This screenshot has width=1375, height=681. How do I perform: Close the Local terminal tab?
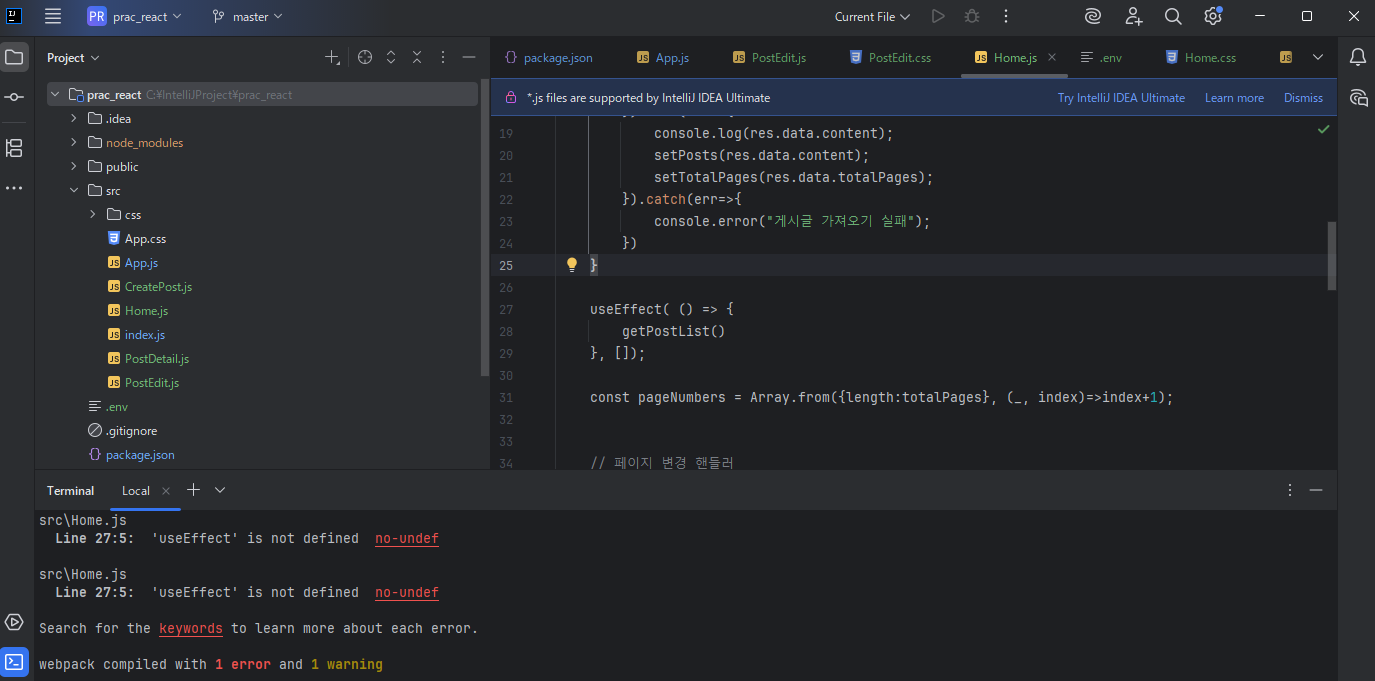point(166,491)
